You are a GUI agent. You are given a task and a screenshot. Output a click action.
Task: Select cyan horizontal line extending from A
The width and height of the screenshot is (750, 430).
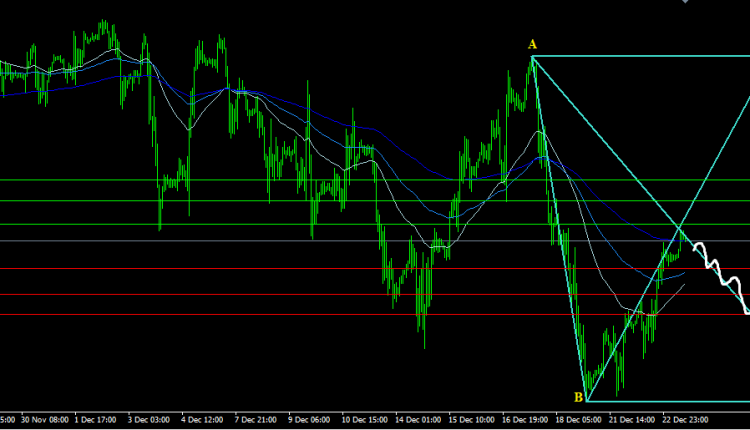tap(640, 57)
